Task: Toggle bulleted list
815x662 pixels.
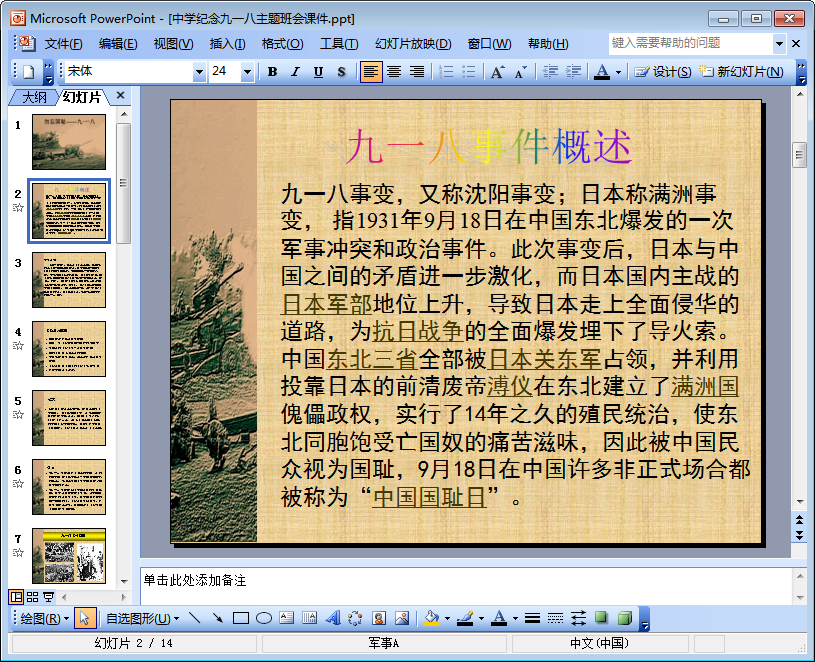Action: click(468, 72)
